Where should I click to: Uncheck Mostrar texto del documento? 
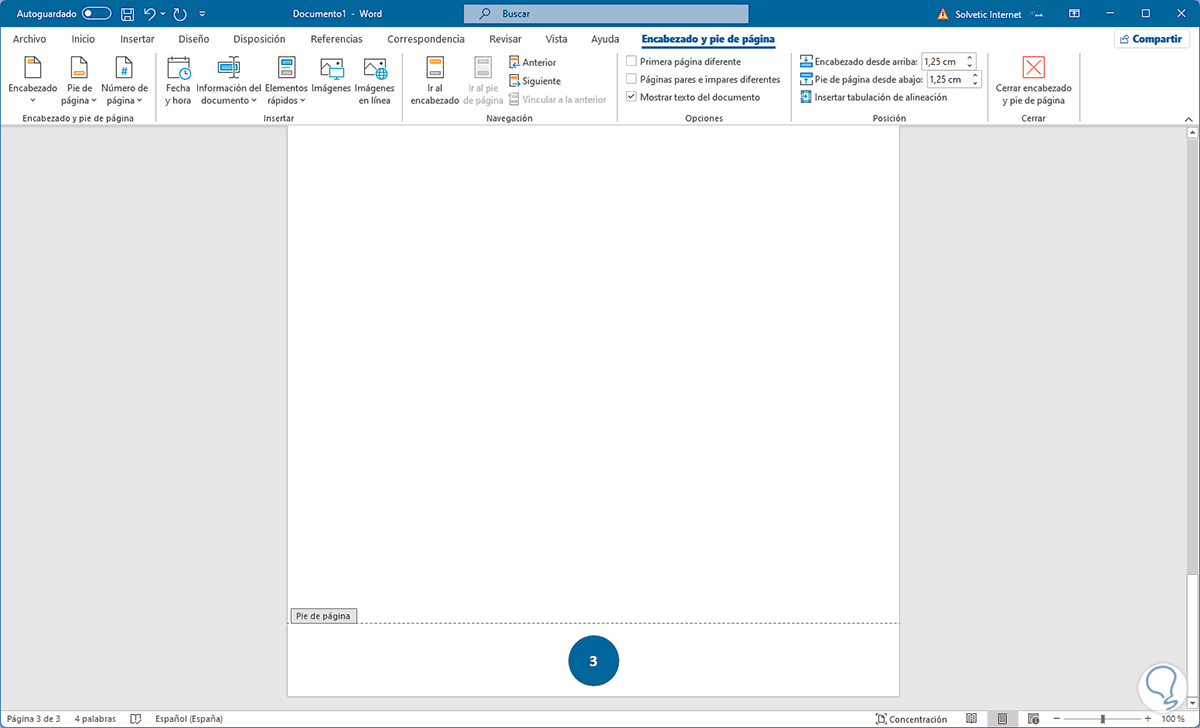(631, 97)
